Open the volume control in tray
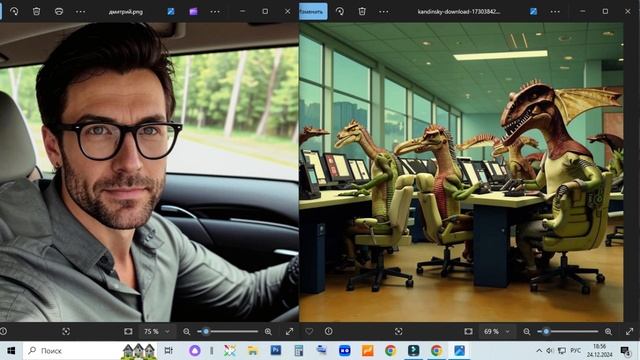Image resolution: width=640 pixels, height=360 pixels. coord(550,351)
